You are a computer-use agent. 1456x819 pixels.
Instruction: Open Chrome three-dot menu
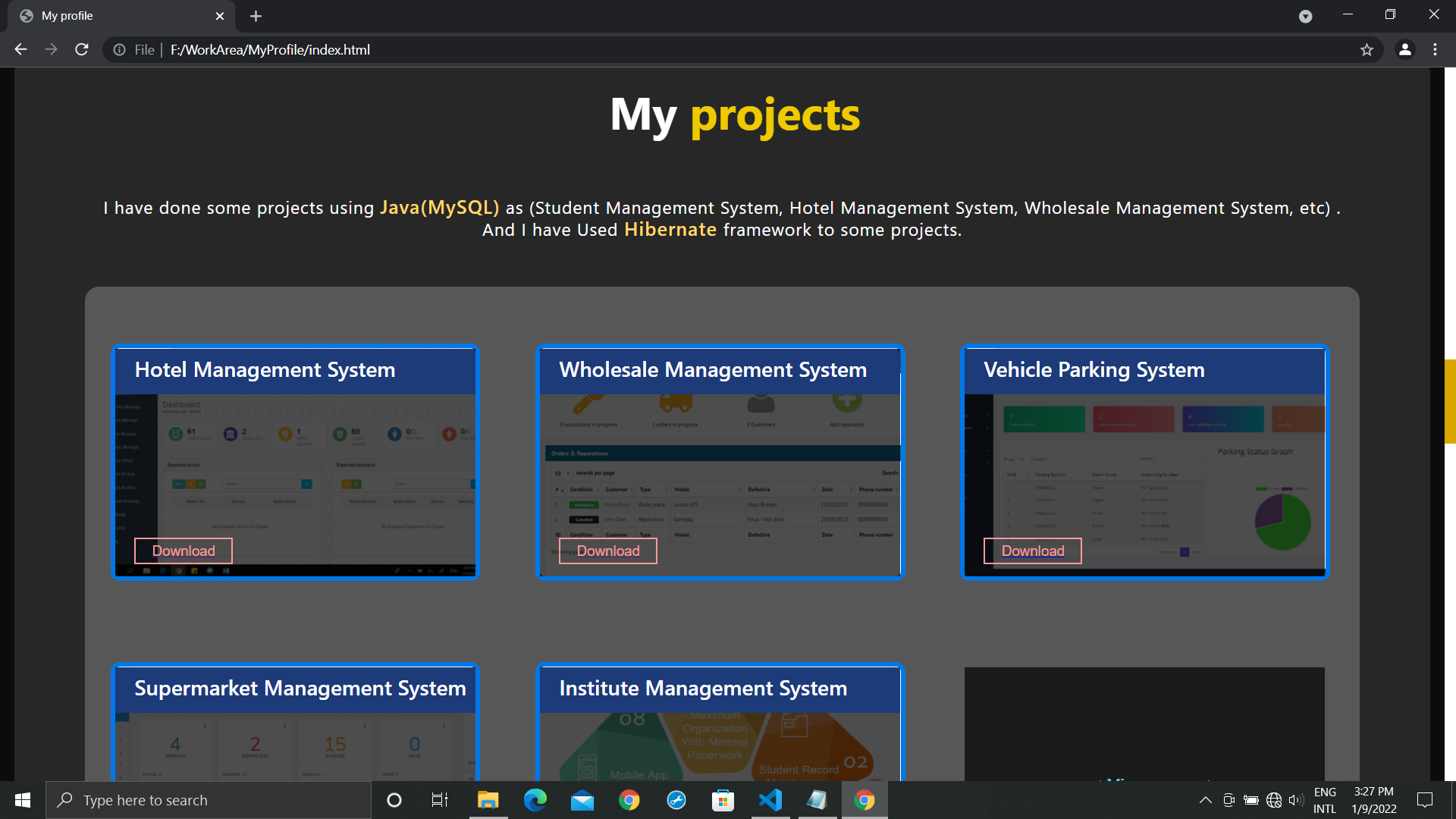(1435, 49)
